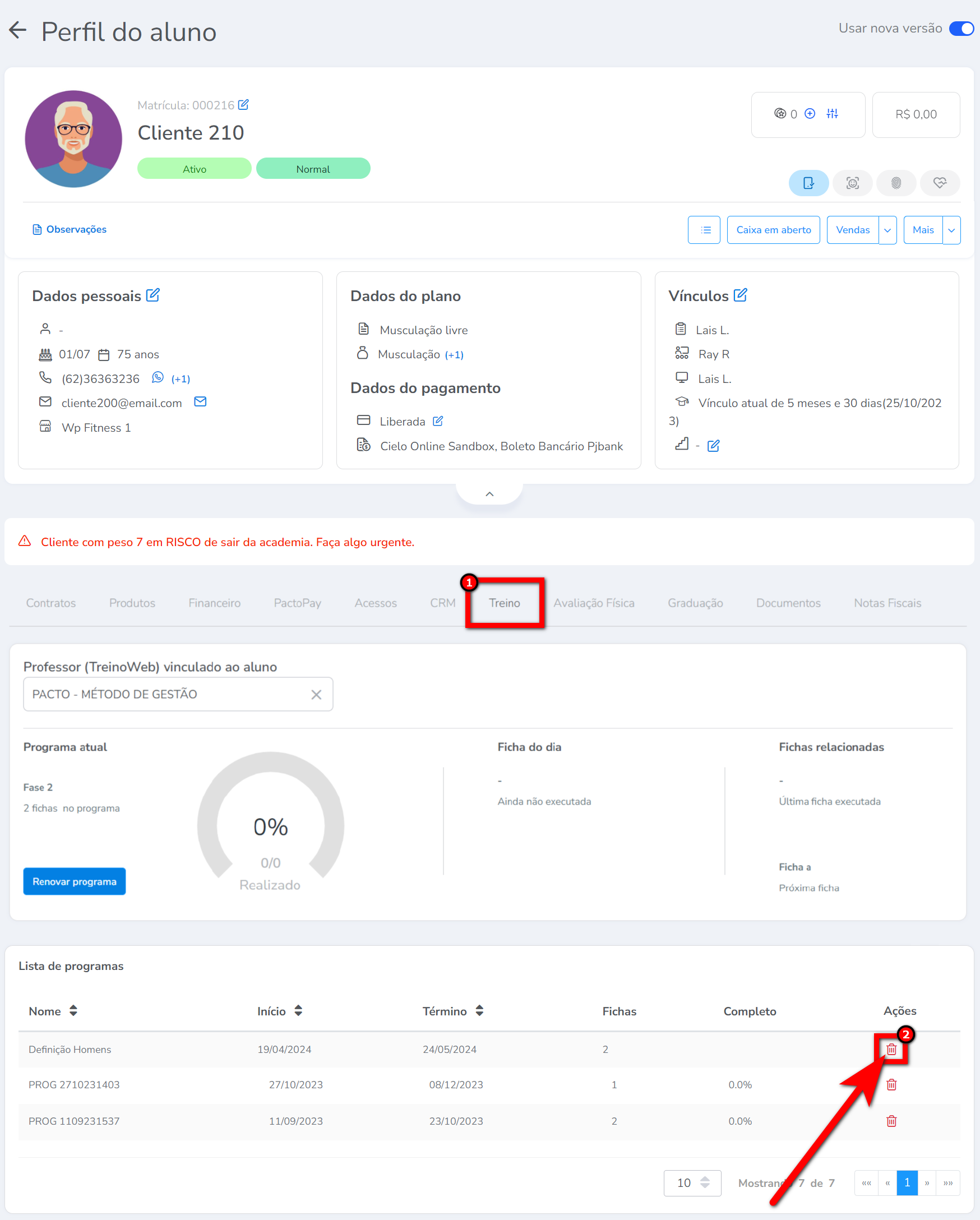Go back using the arrow beside Perfil do aluno
Screen dimensions: 980x1220
[18, 30]
